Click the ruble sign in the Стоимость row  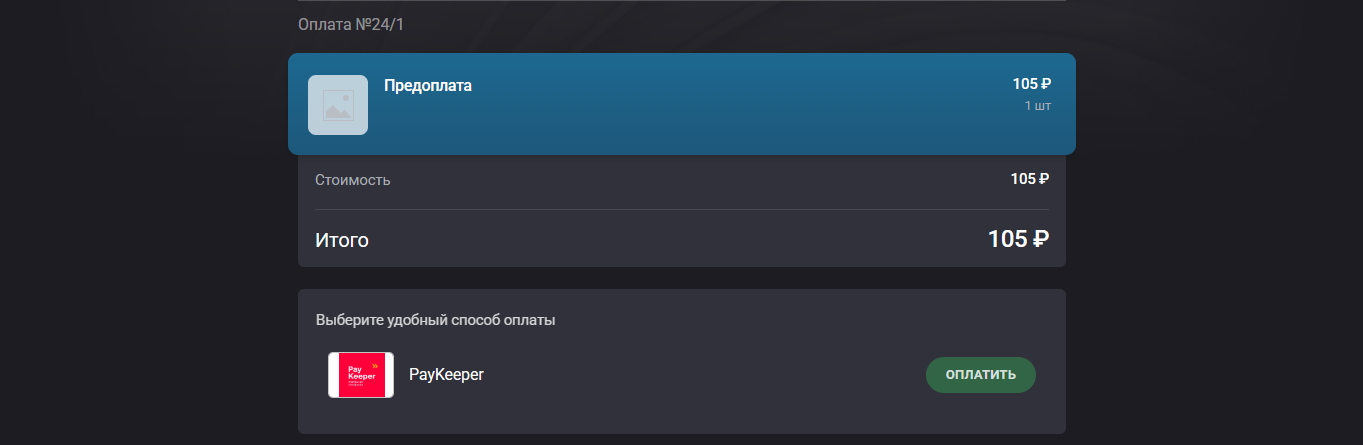1044,179
